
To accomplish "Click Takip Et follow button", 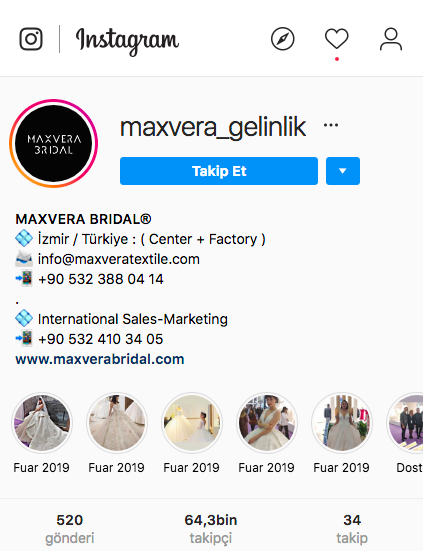I will [219, 171].
